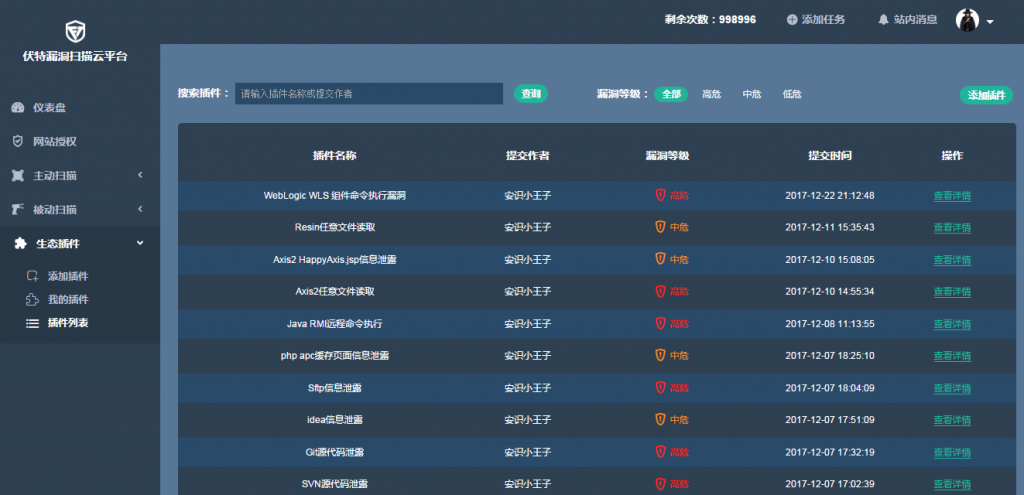
Task: Click orange shield icon in php apc row
Action: (660, 355)
